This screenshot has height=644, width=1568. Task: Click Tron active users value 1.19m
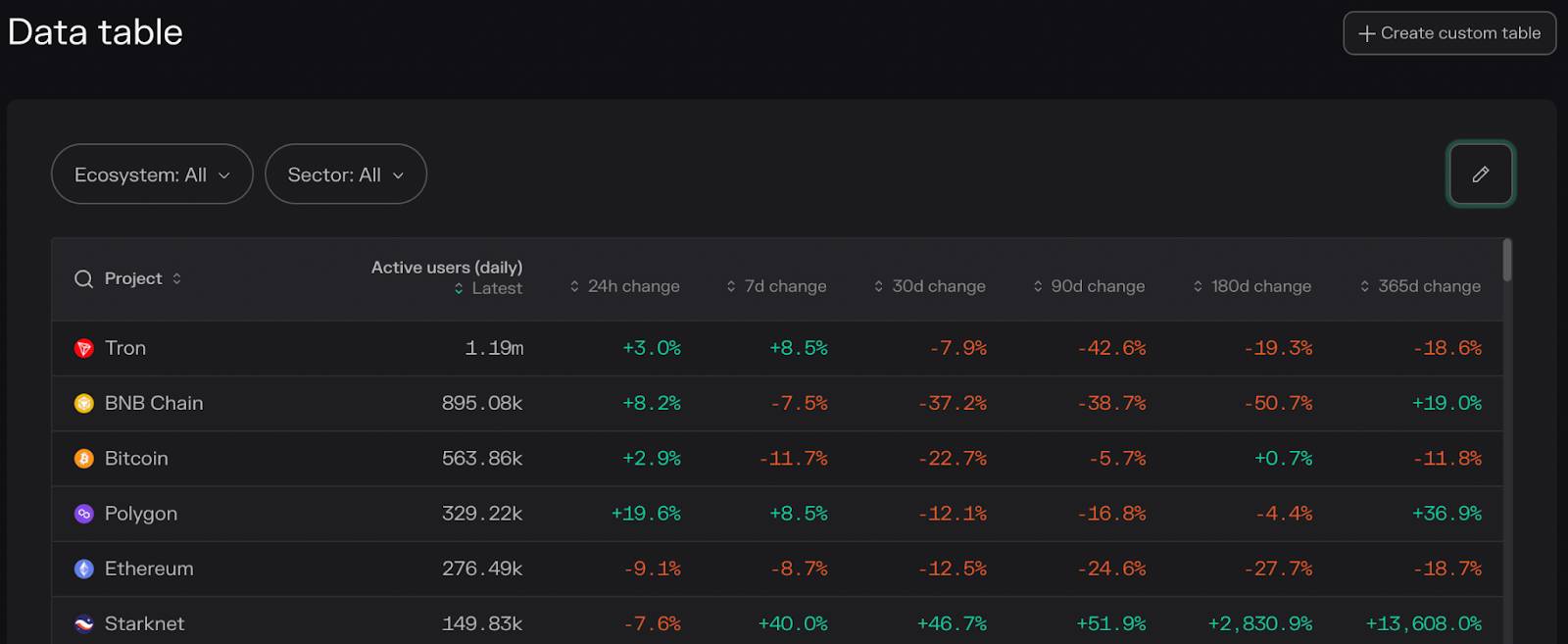[x=494, y=348]
